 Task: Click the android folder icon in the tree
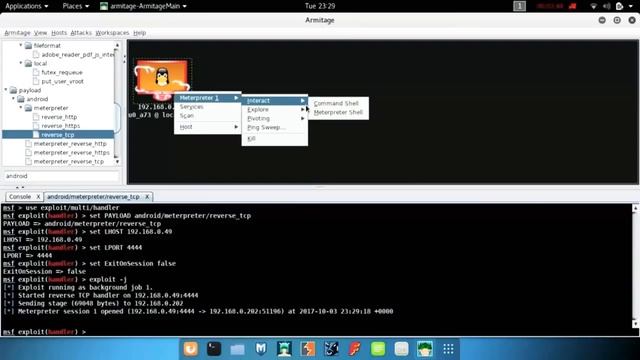tap(21, 99)
